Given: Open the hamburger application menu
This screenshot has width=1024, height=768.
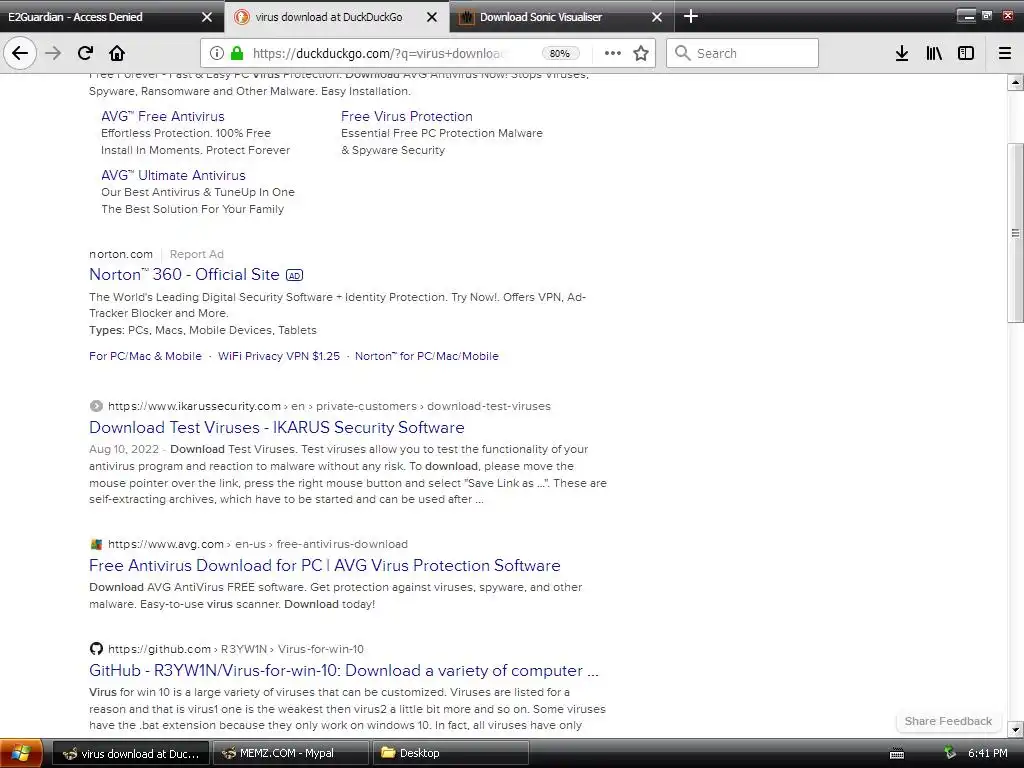Looking at the screenshot, I should [x=1005, y=53].
